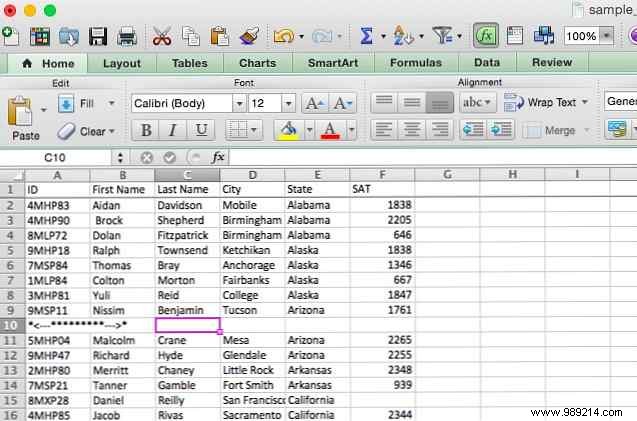
Task: Switch to the Home ribbon tab
Action: click(x=48, y=63)
